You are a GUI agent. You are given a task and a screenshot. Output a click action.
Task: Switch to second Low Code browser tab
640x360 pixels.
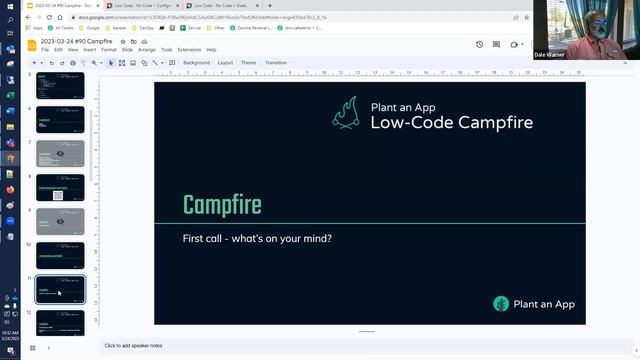[x=143, y=6]
